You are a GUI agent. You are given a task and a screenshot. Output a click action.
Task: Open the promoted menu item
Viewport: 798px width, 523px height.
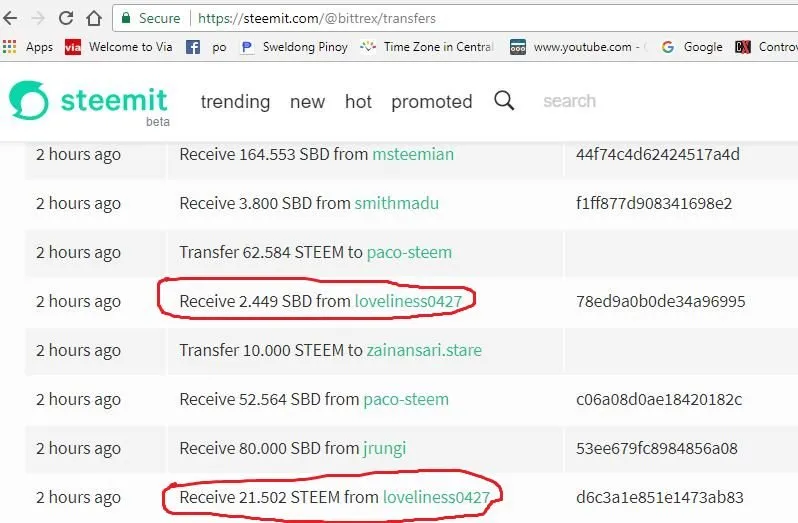[x=432, y=102]
